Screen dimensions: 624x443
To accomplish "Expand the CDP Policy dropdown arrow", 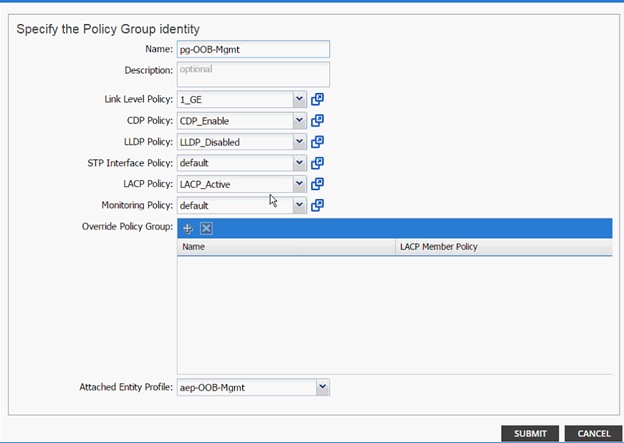I will click(x=299, y=121).
